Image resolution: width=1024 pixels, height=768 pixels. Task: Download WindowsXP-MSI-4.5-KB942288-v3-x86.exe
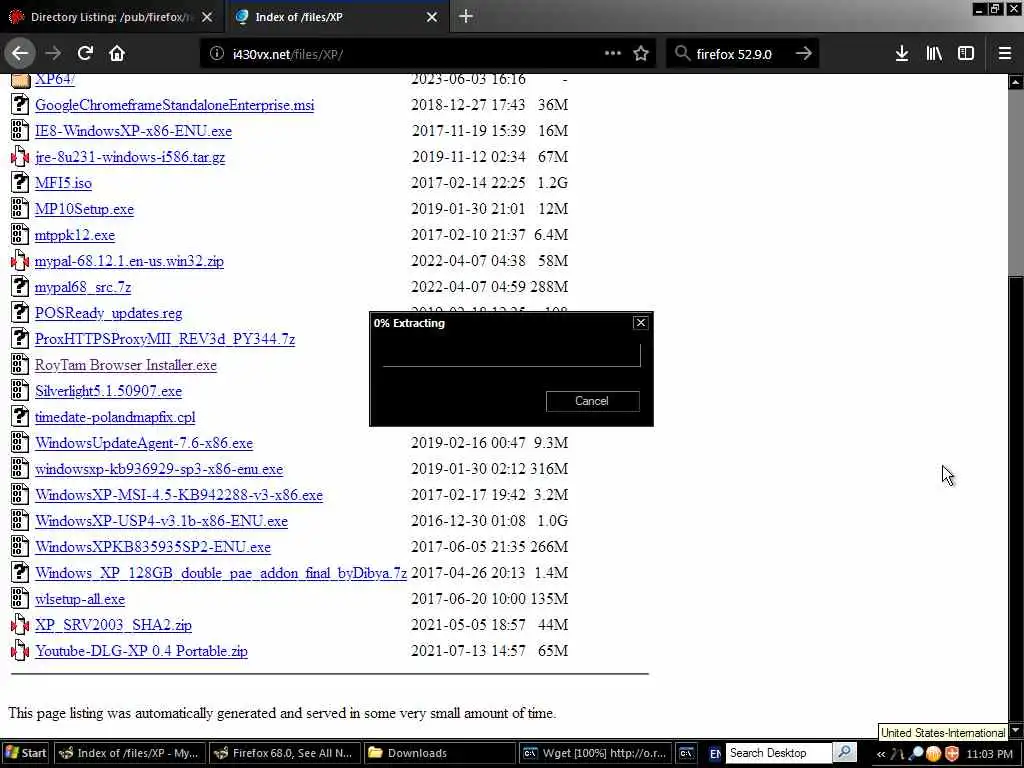(x=179, y=495)
